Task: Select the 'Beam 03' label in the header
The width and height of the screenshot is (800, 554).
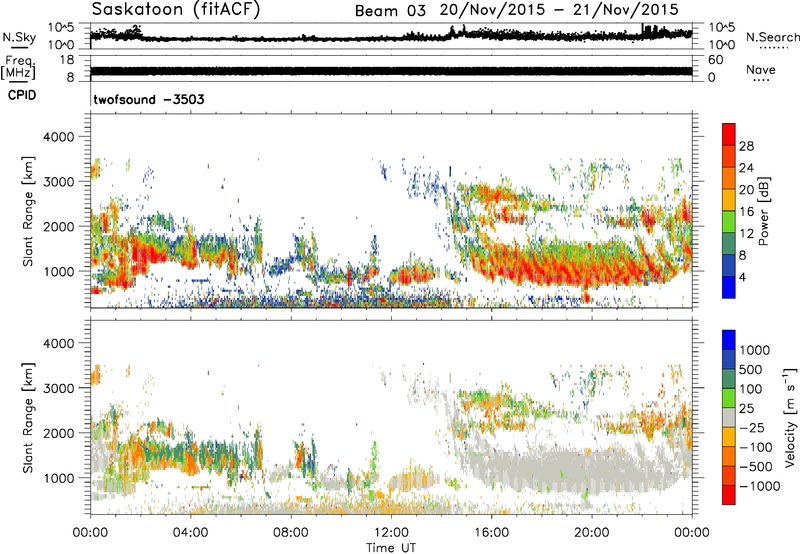Action: point(390,11)
